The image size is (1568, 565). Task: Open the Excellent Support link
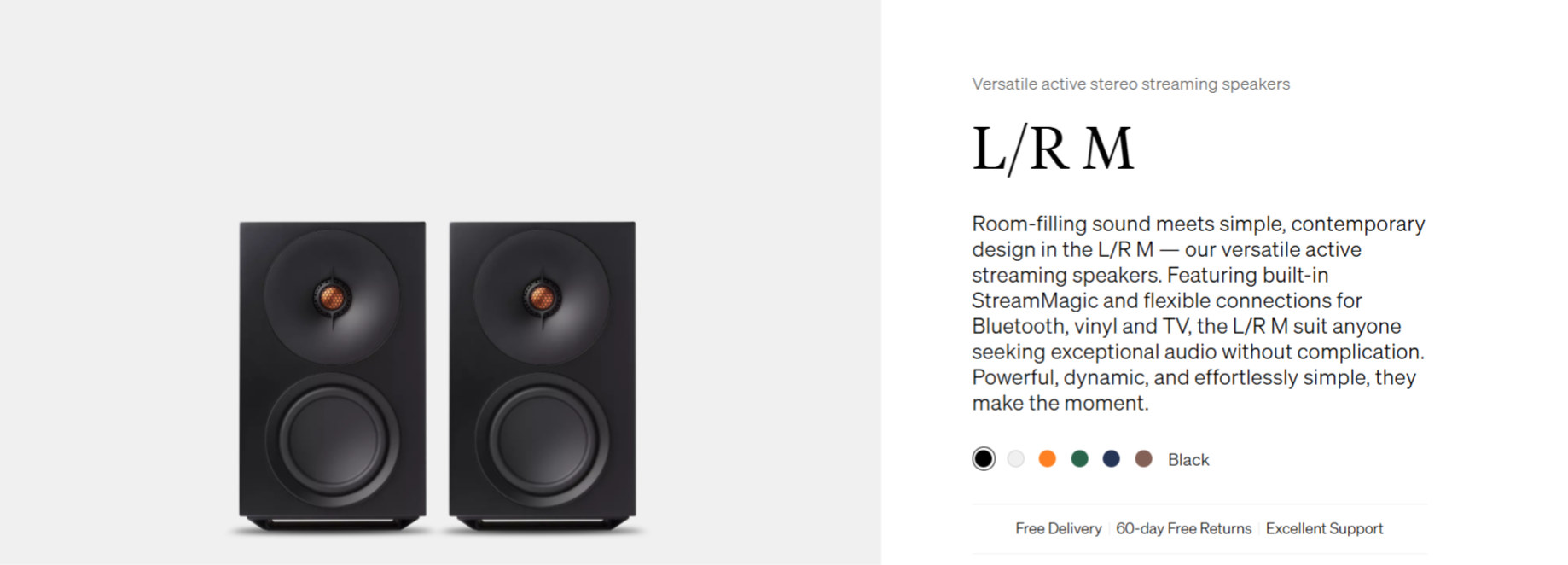[1324, 529]
